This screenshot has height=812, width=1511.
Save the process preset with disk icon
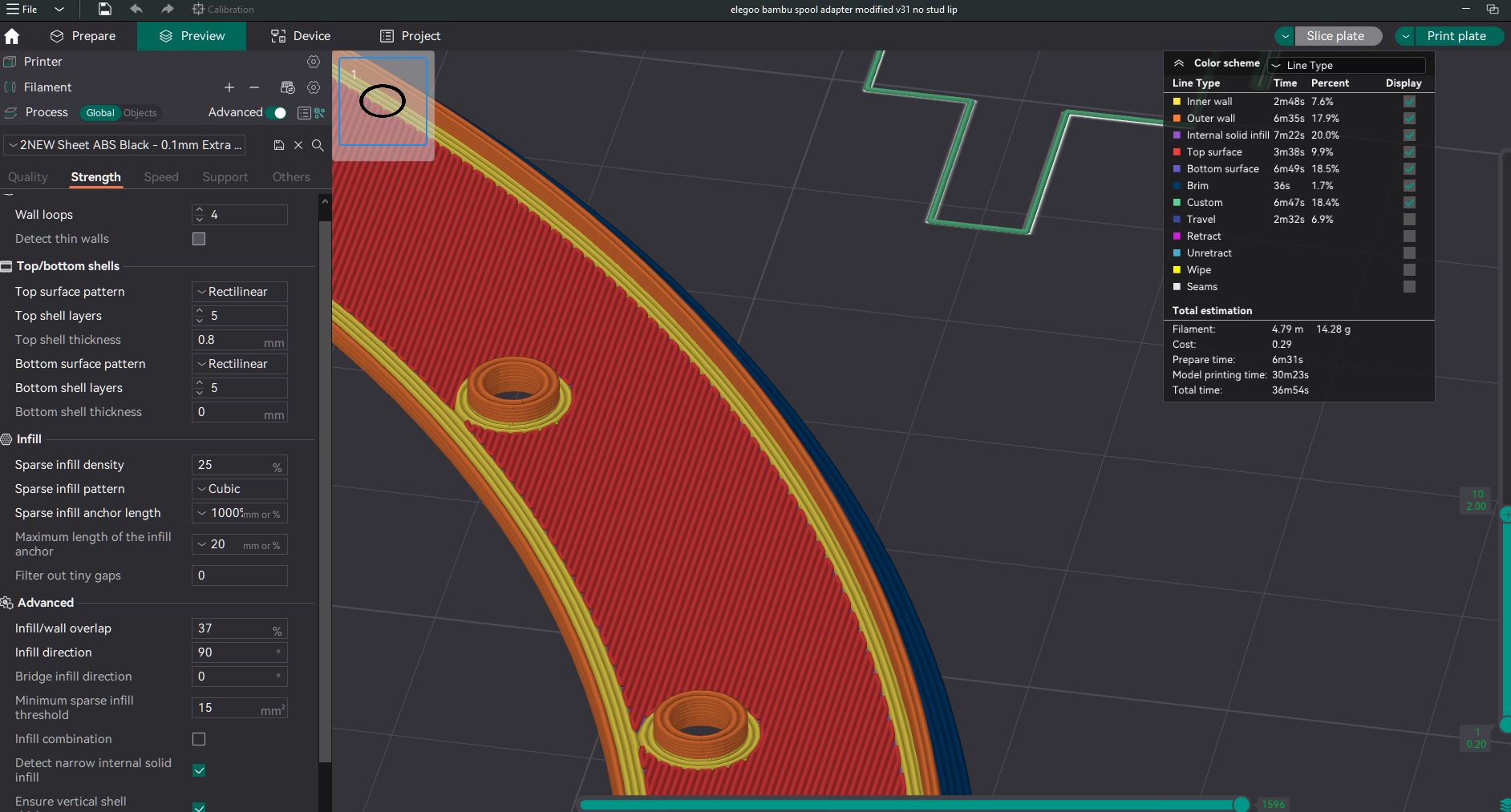coord(278,145)
